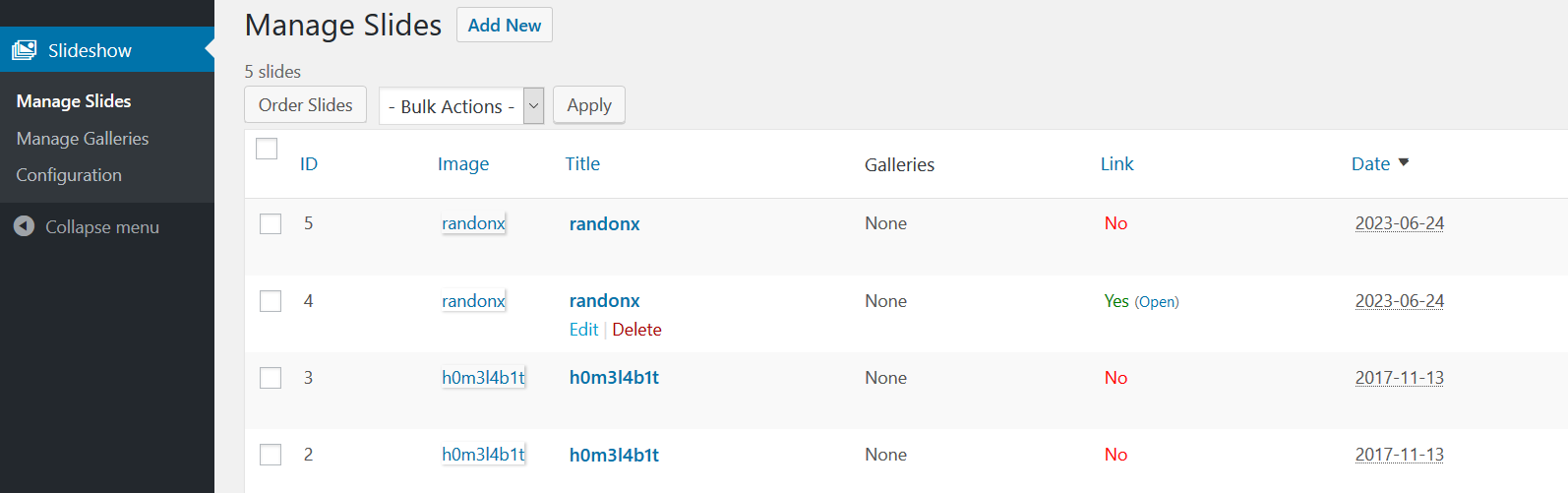Viewport: 1568px width, 493px height.
Task: Tick the checkbox for slide 3
Action: coord(271,378)
